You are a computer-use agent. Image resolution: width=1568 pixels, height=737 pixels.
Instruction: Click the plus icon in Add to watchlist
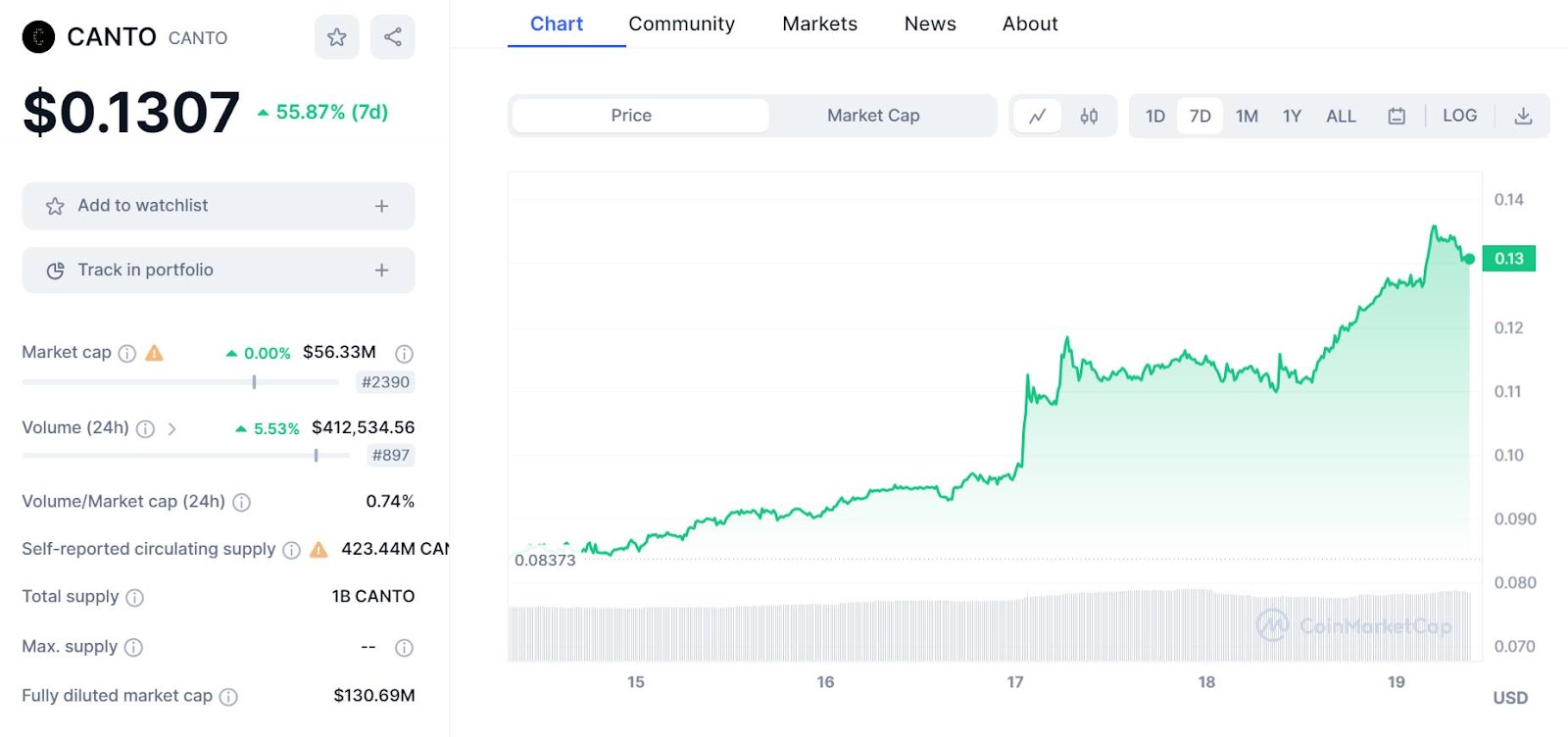coord(381,206)
